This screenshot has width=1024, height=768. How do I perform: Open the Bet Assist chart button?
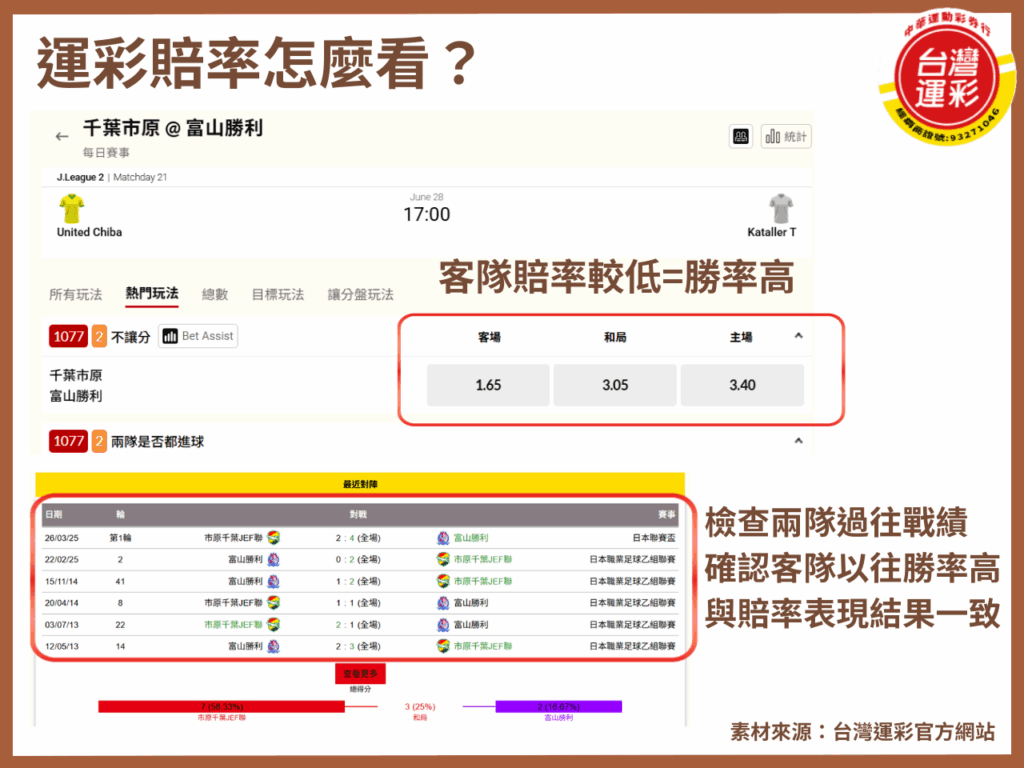click(x=198, y=336)
